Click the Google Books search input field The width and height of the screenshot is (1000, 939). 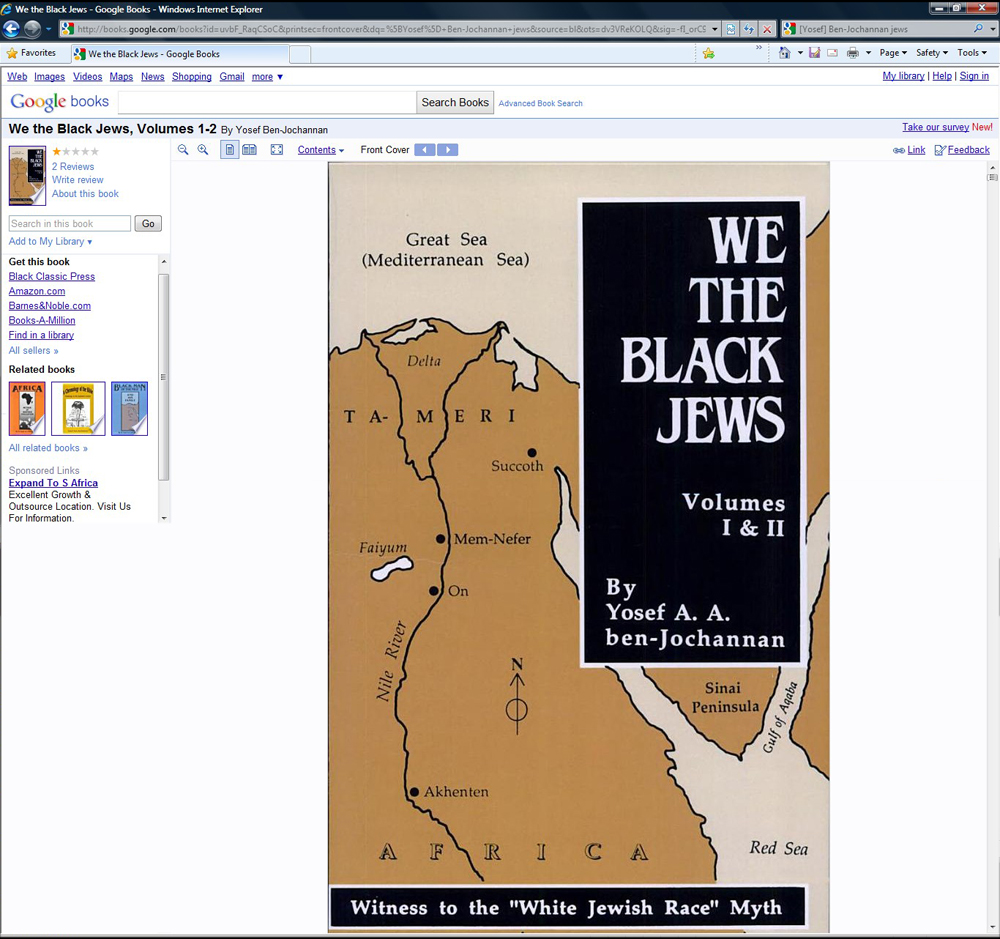coord(267,102)
